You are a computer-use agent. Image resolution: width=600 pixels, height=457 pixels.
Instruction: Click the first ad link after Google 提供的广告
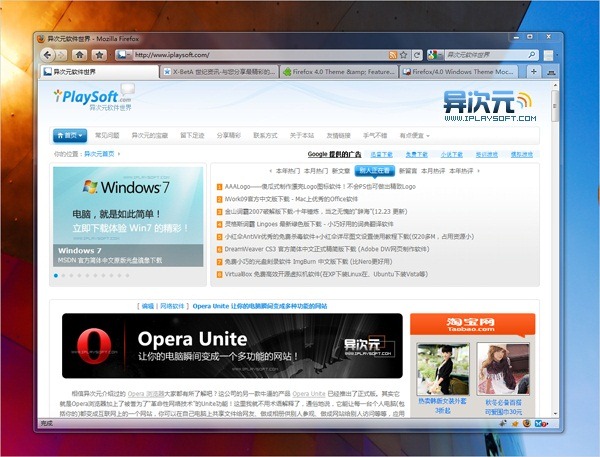click(382, 155)
